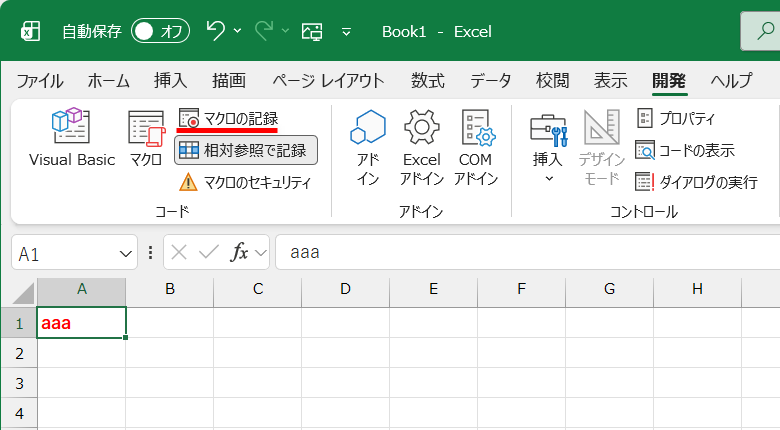Switch to the 校閲 tab
The image size is (780, 430).
[x=552, y=80]
